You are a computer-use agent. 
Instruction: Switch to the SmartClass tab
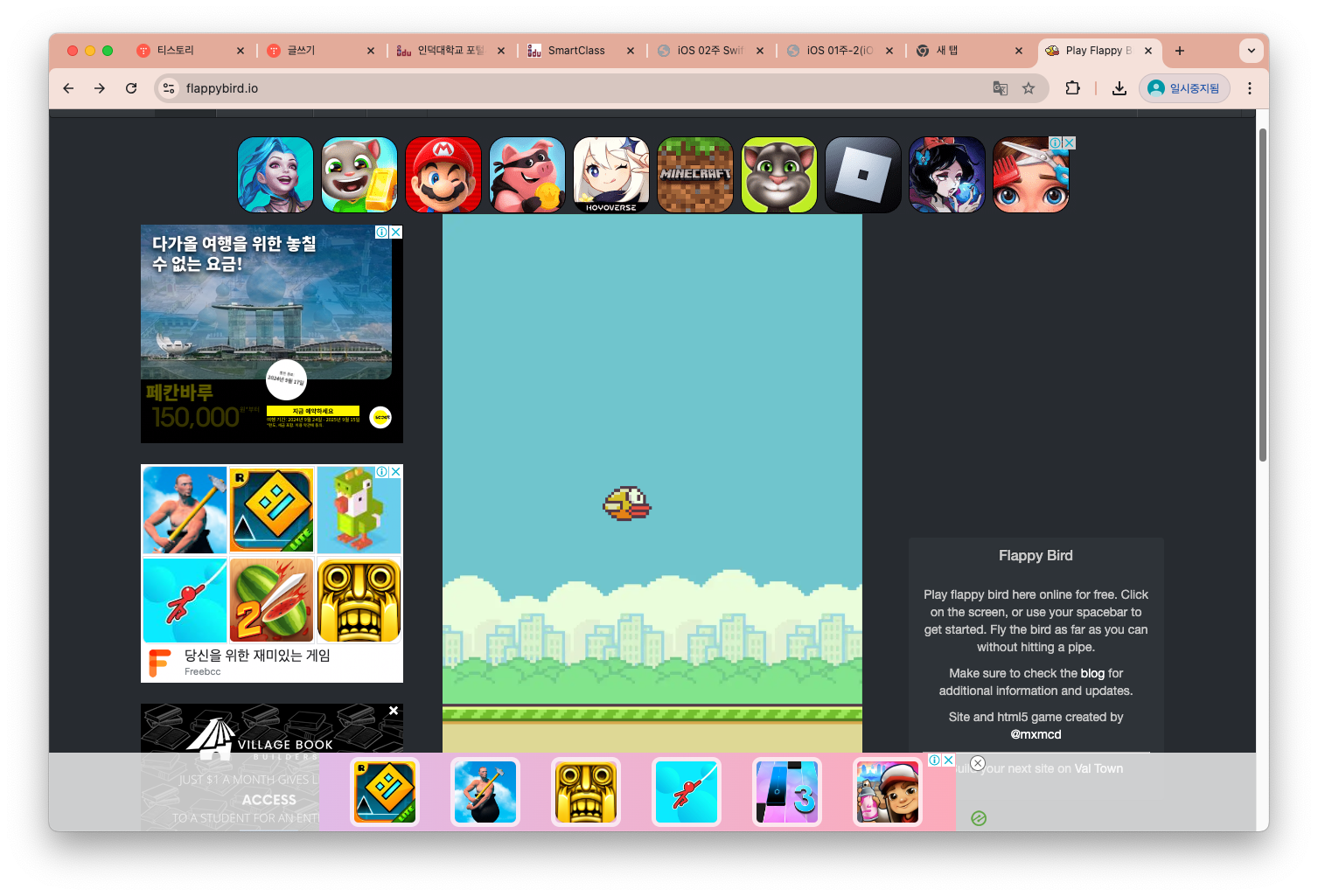(x=581, y=51)
